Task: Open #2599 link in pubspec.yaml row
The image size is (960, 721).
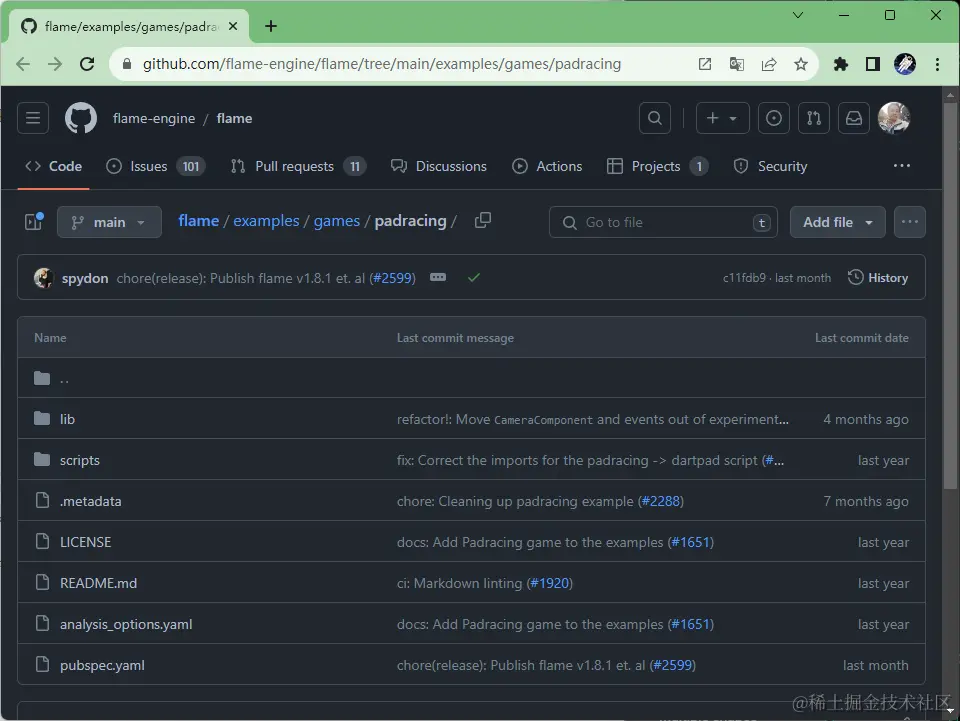Action: pos(673,665)
